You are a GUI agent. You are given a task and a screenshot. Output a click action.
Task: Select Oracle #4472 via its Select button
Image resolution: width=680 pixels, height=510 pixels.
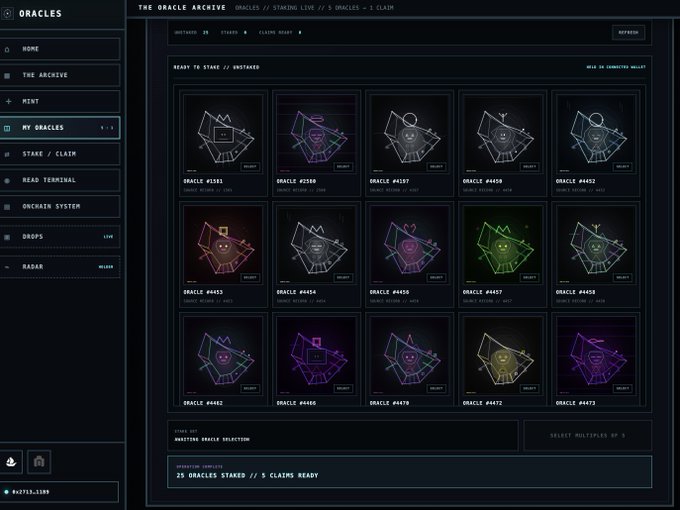(x=530, y=389)
